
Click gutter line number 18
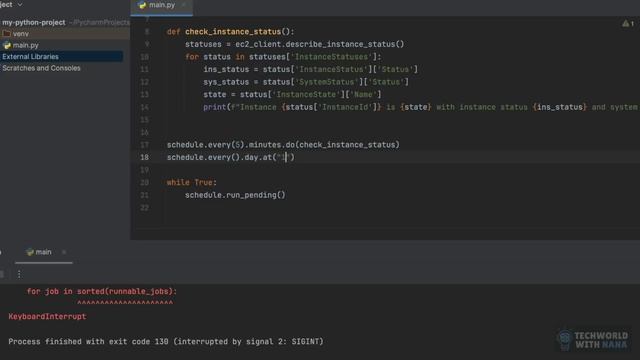click(x=144, y=157)
